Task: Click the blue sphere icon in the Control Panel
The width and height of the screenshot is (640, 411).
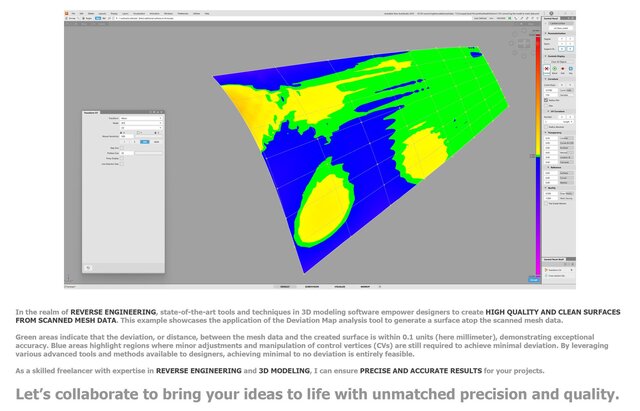Action: click(570, 66)
